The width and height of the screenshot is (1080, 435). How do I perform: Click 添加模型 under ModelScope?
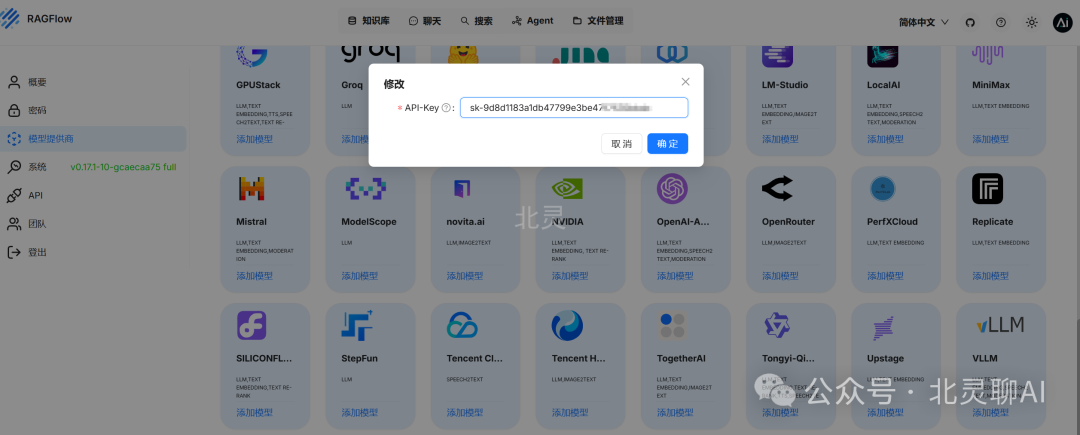[x=360, y=276]
